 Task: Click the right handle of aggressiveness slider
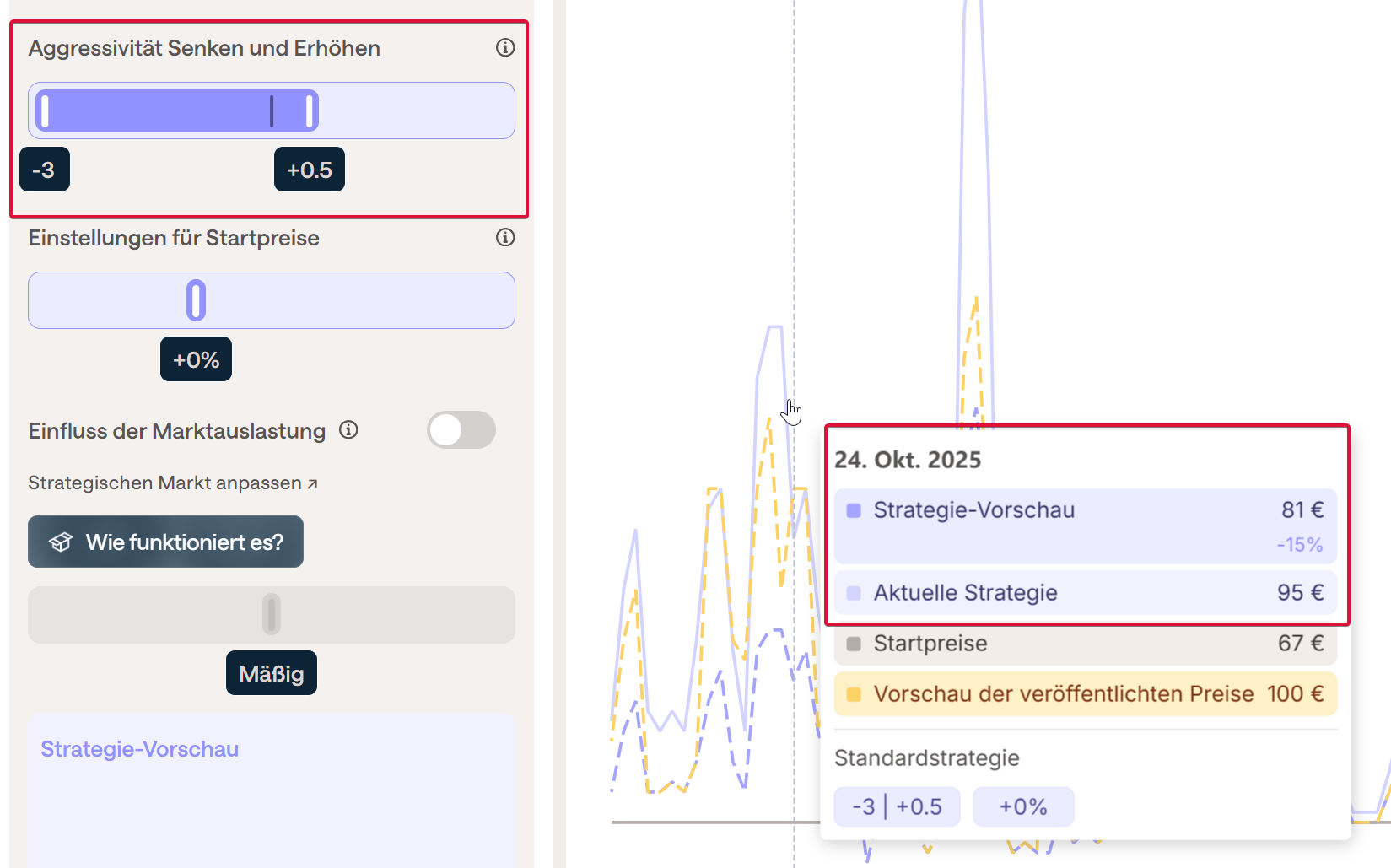click(310, 111)
